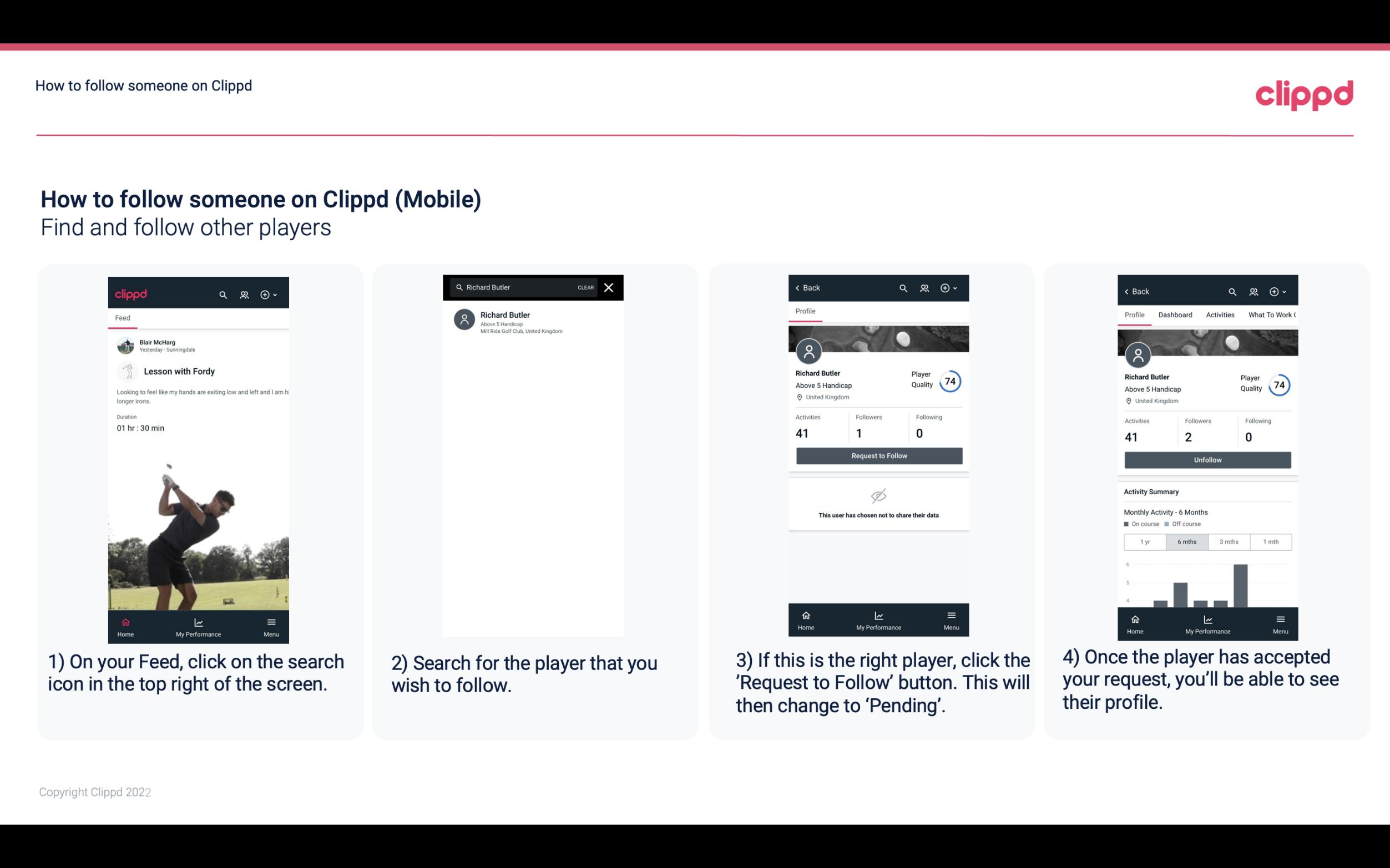Select the Dashboard tab on player profile
The image size is (1390, 868).
point(1175,314)
